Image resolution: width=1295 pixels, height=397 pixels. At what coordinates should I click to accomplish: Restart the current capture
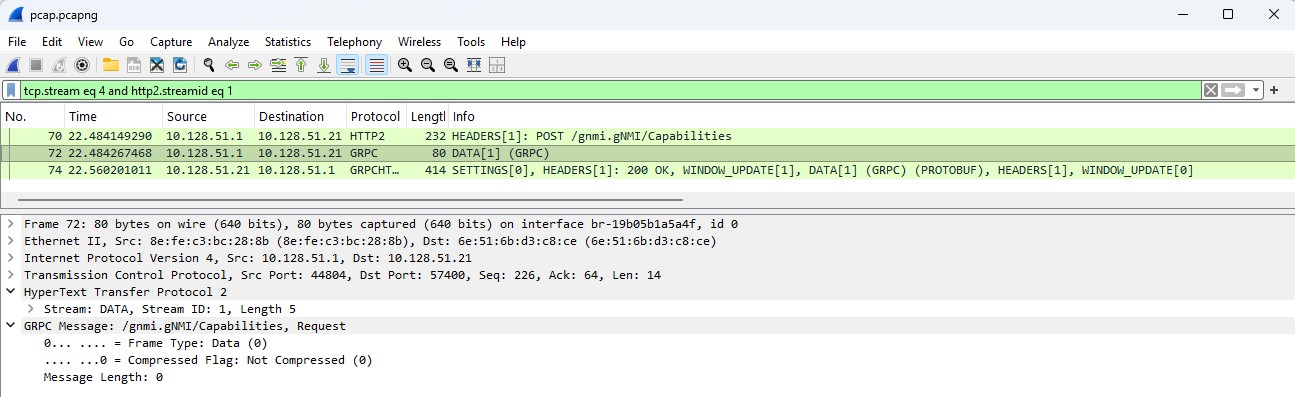click(59, 65)
